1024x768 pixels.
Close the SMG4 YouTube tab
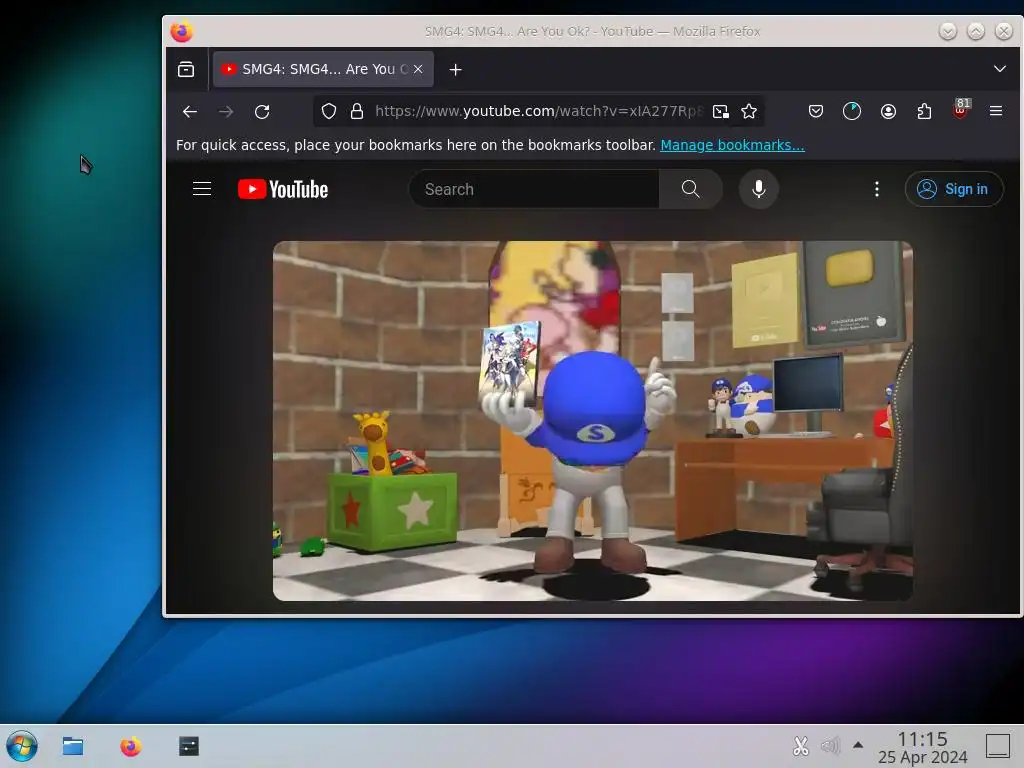tap(418, 69)
